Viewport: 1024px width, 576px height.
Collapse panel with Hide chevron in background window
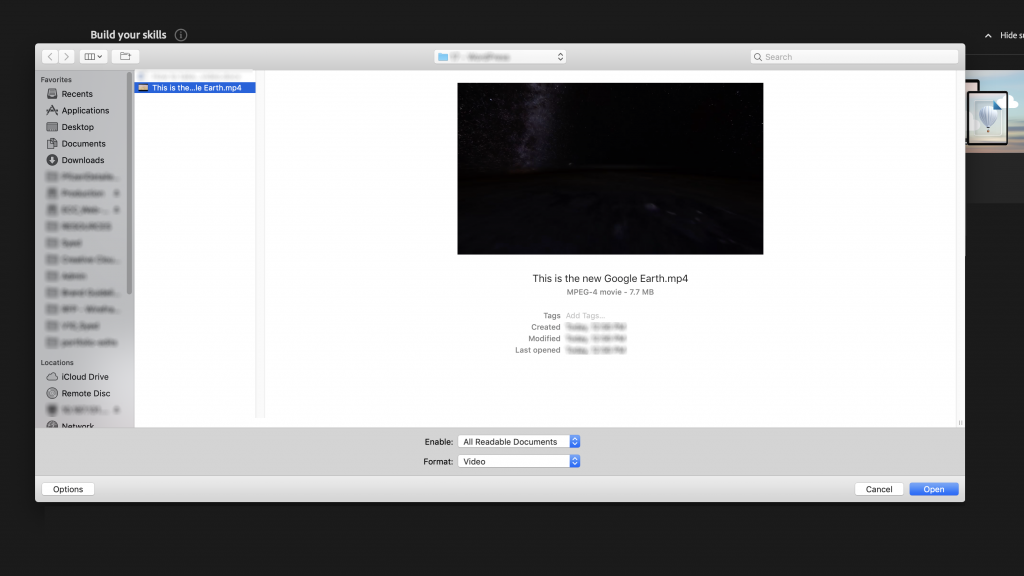pyautogui.click(x=988, y=36)
